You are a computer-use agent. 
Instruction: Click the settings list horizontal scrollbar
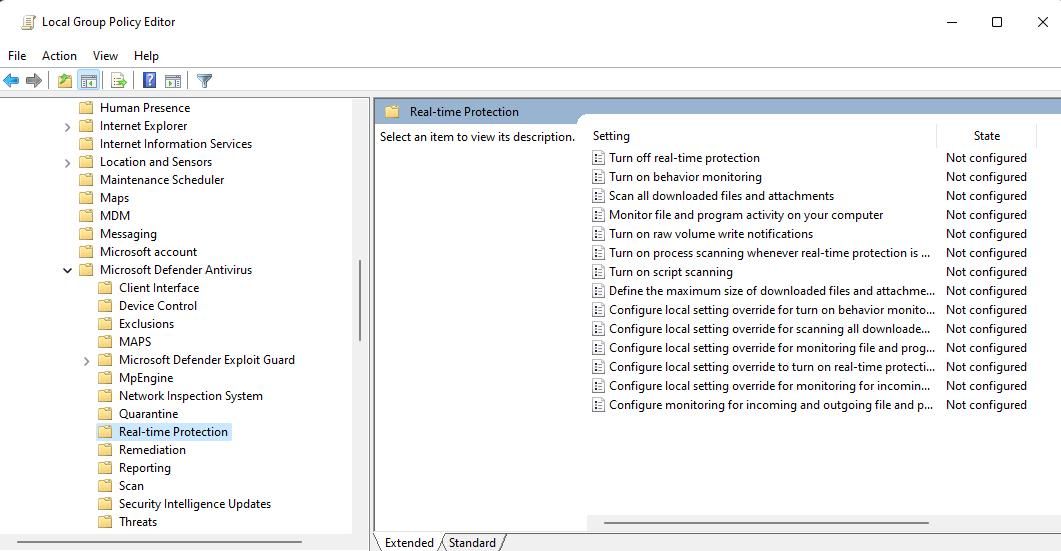766,523
